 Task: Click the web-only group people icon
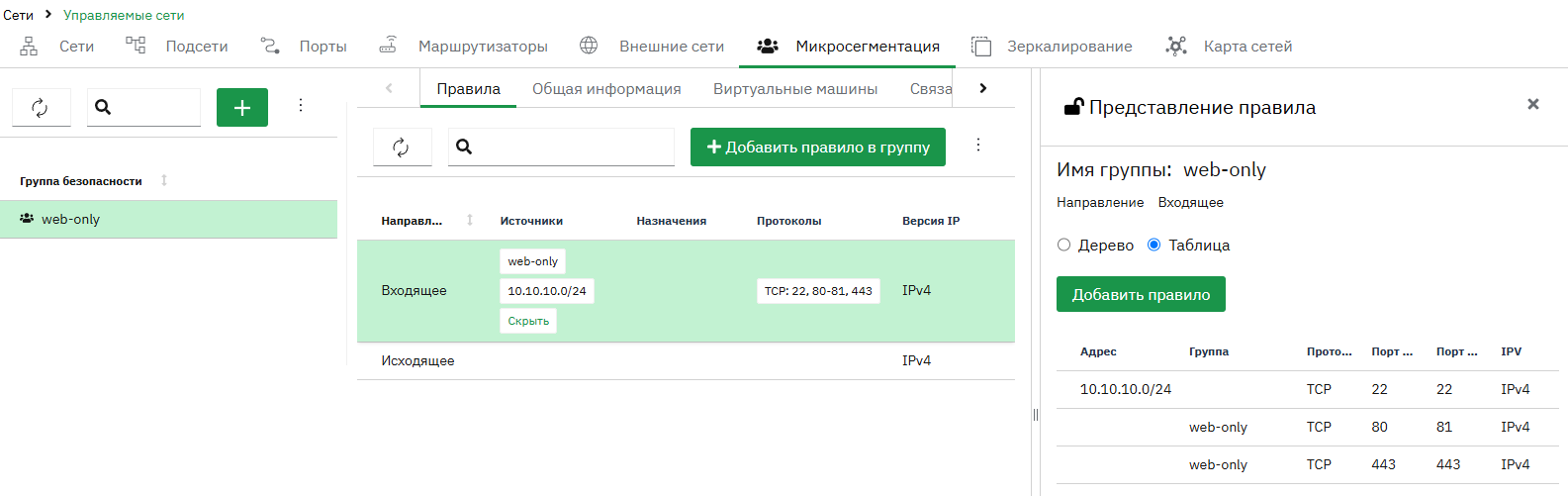point(27,219)
